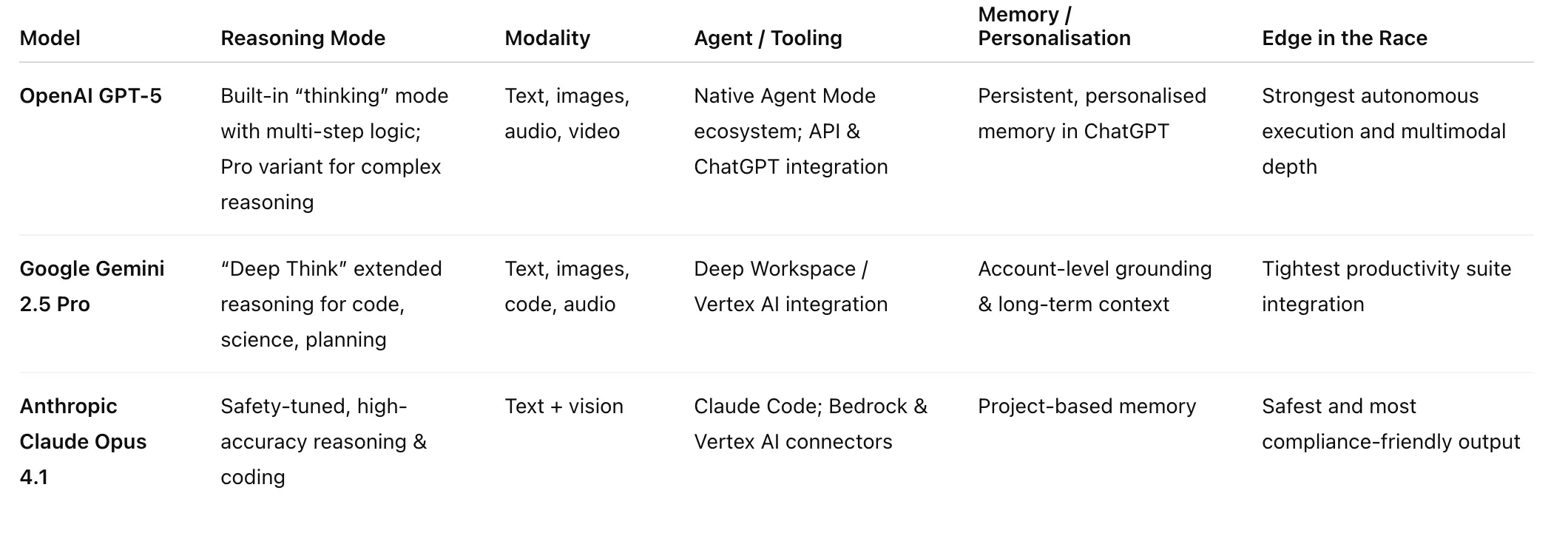Select the Reasoning Mode column header

click(303, 38)
